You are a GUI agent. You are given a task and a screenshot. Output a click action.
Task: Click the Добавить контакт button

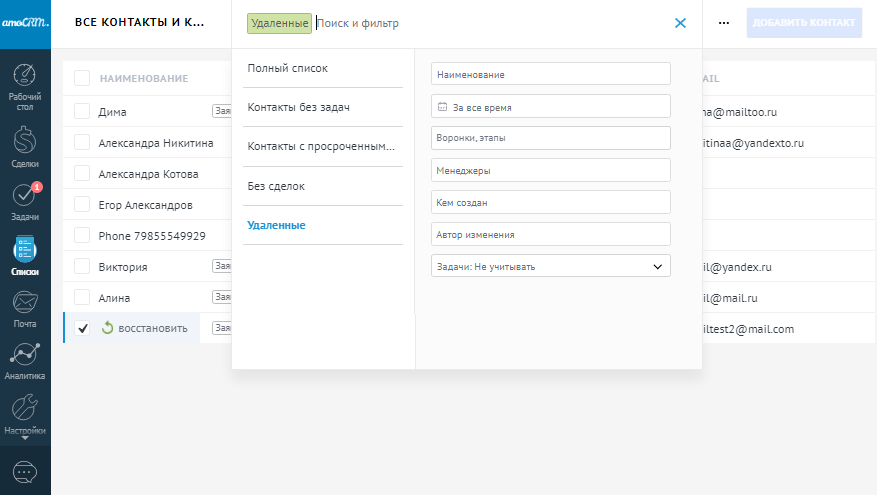coord(804,23)
